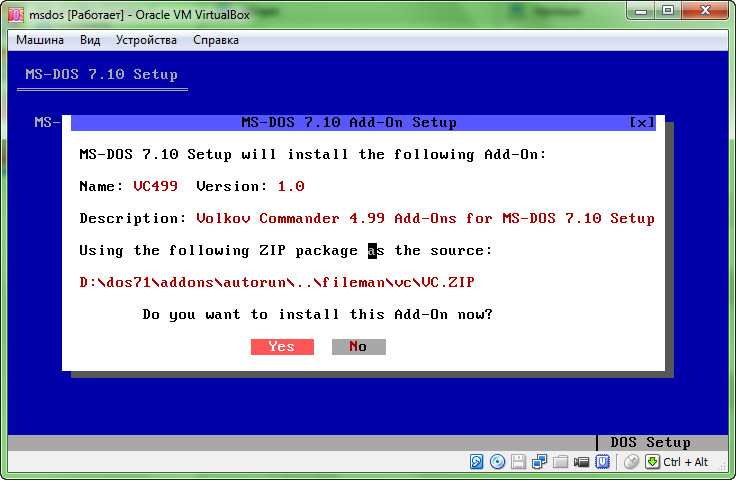Close Add-On Setup dialog via [x]
The image size is (736, 480).
[x=642, y=122]
